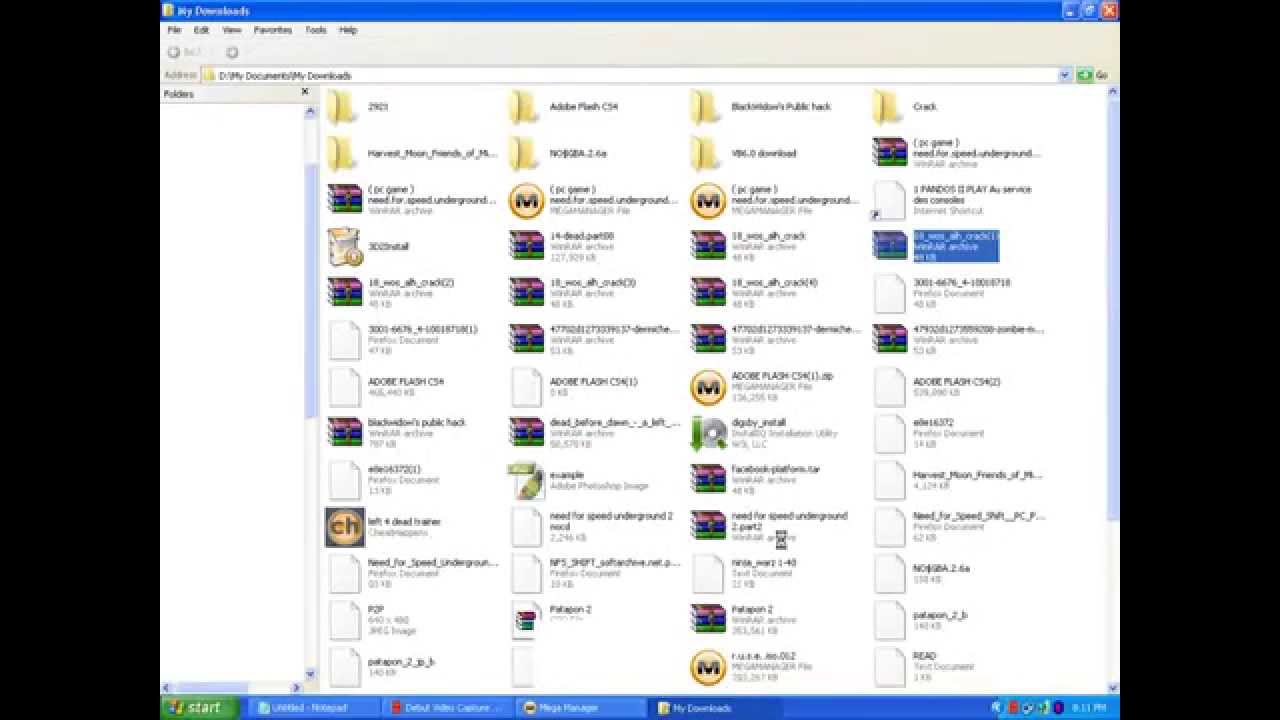Switch to Debut Video Capture taskbar button

(447, 708)
